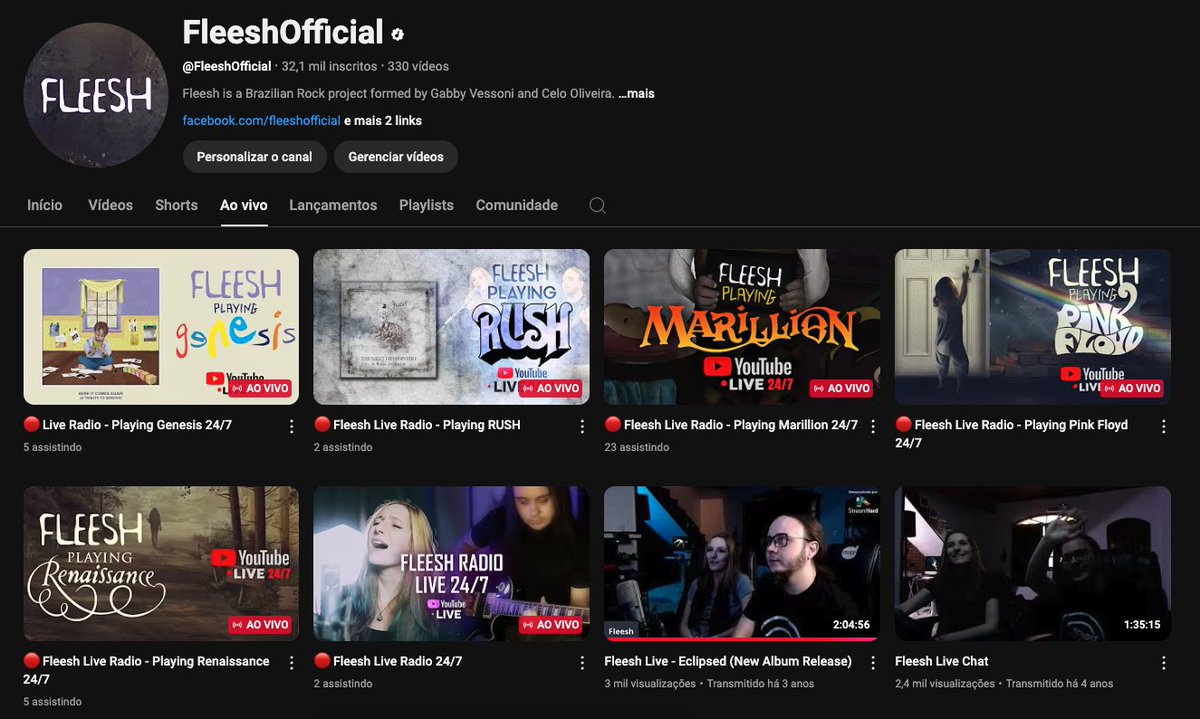Switch to the Início tab
The width and height of the screenshot is (1200, 719).
pos(45,205)
